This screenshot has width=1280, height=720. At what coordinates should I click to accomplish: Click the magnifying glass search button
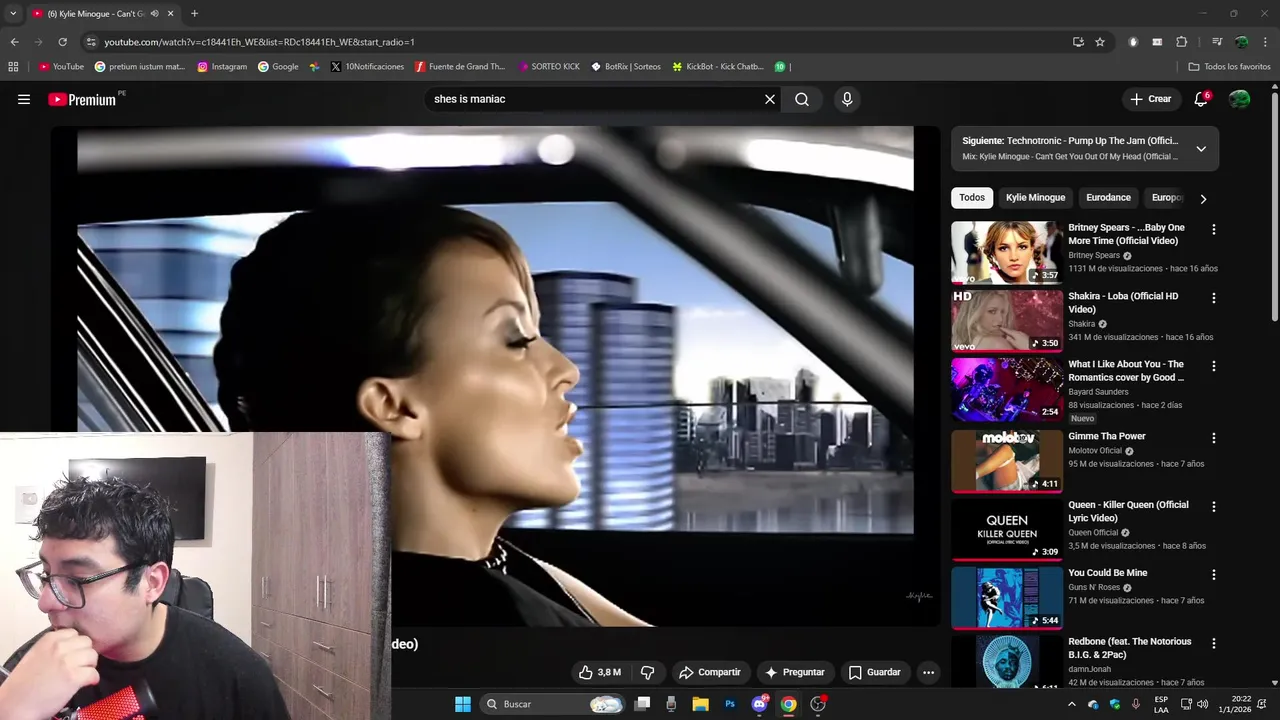point(802,99)
